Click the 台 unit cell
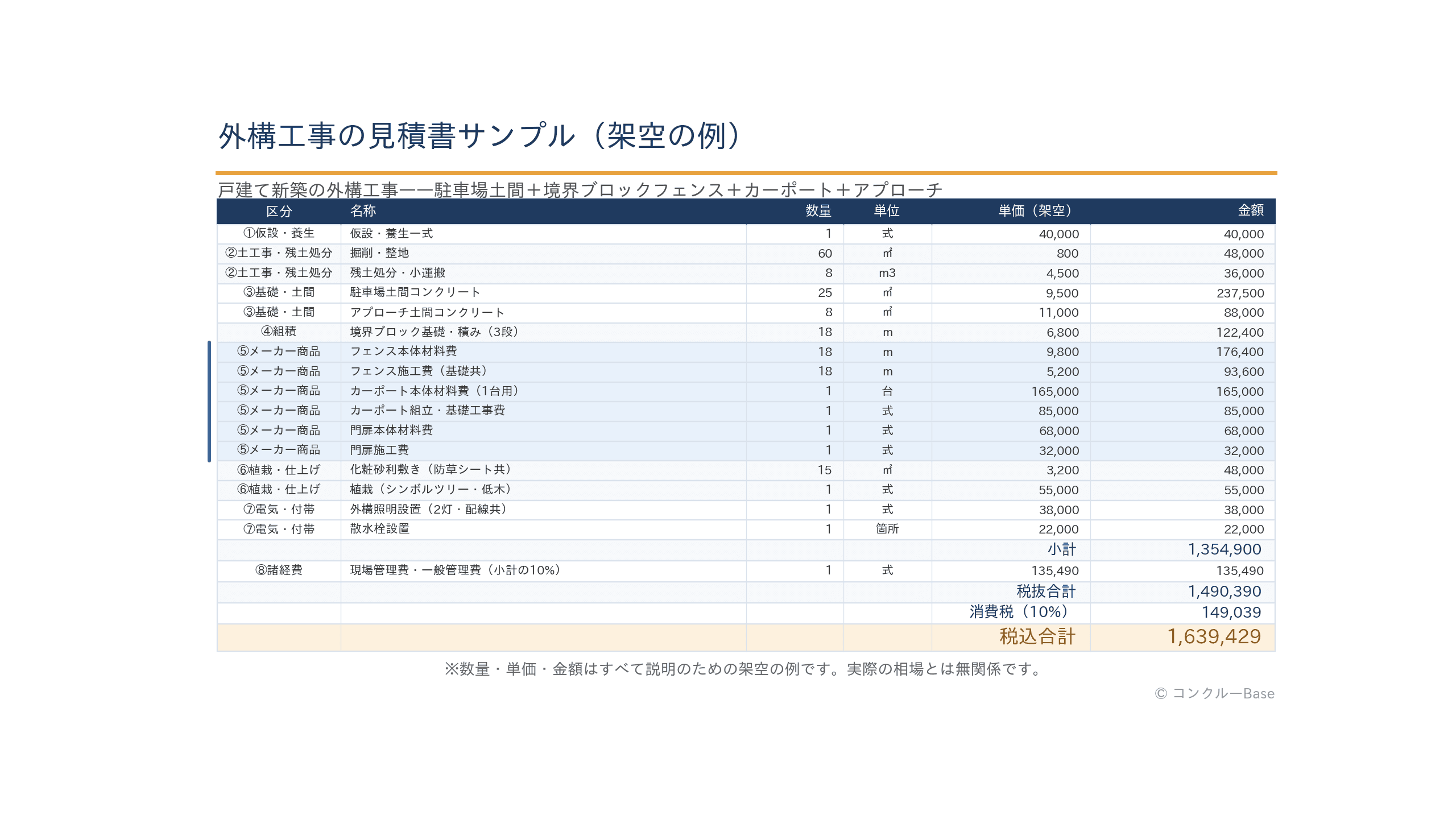The width and height of the screenshot is (1456, 819). 887,391
